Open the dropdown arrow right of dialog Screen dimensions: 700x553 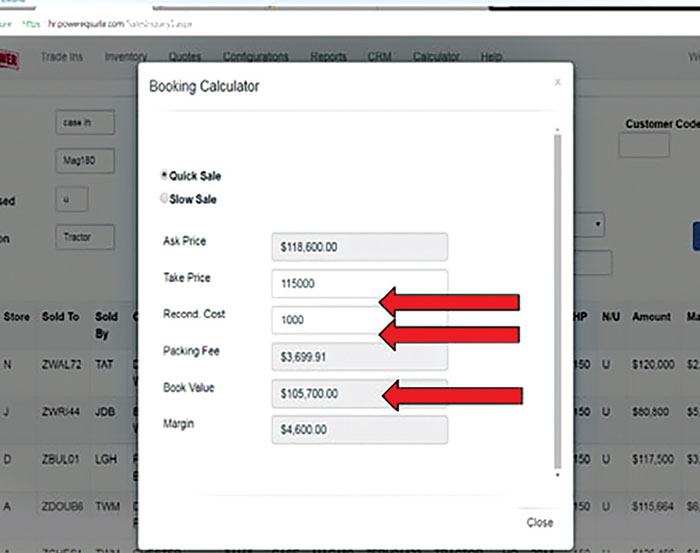[597, 225]
